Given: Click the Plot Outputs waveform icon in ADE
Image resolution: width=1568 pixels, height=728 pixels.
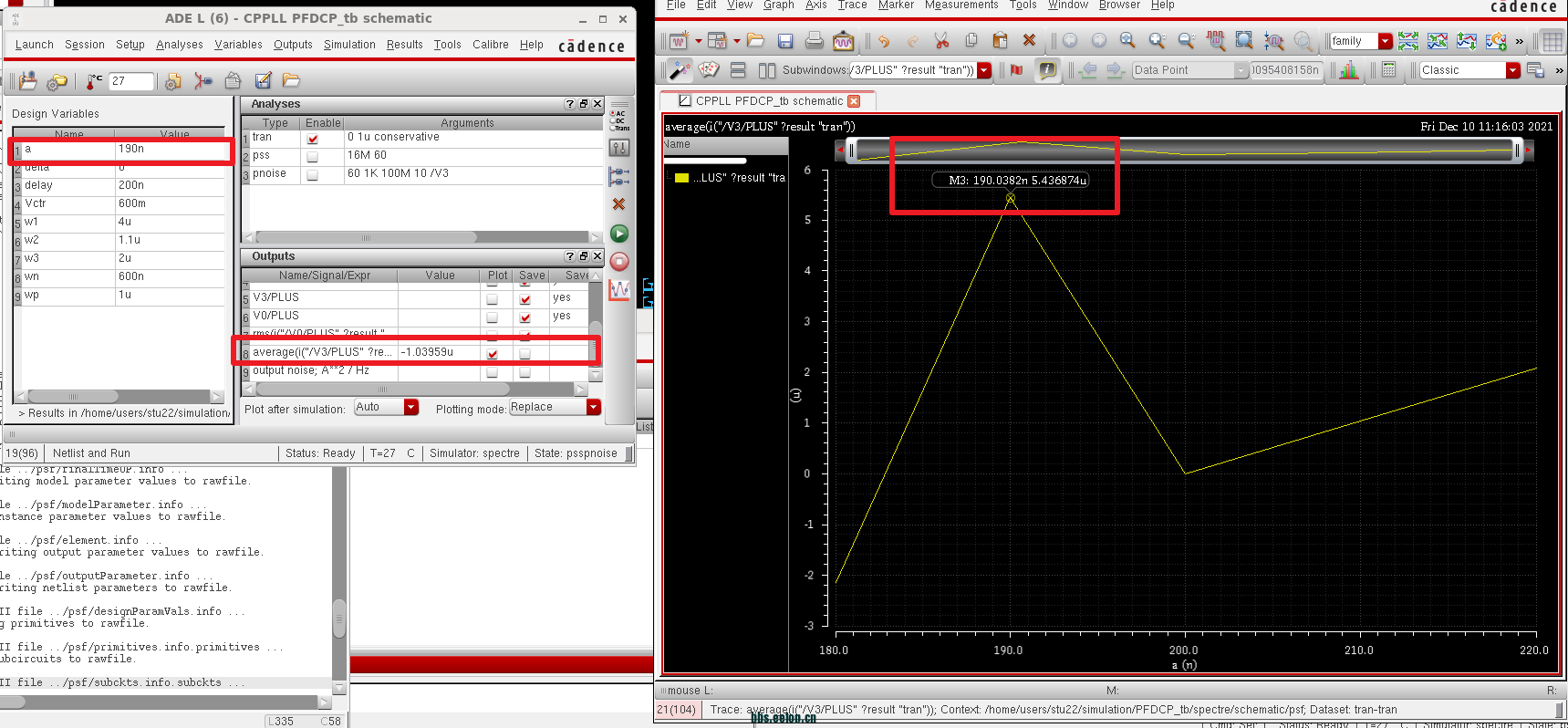Looking at the screenshot, I should pos(619,290).
